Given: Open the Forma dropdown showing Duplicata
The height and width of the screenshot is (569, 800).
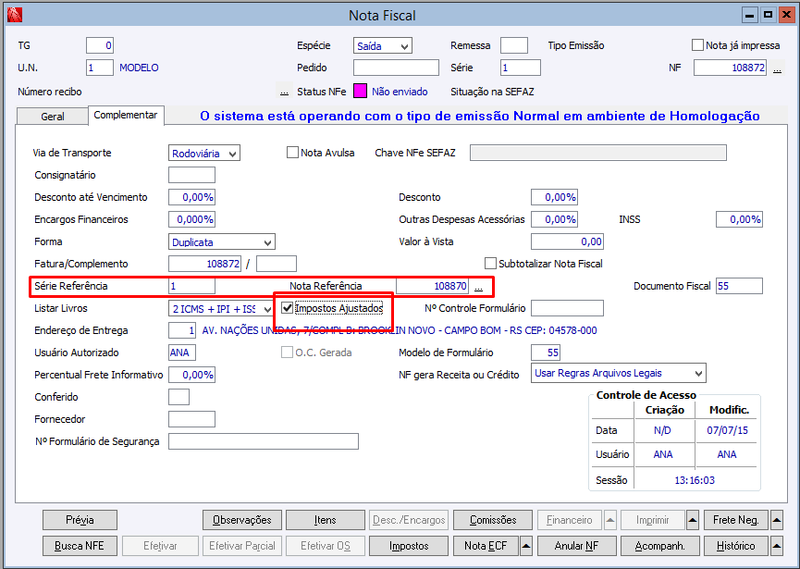Looking at the screenshot, I should [222, 242].
